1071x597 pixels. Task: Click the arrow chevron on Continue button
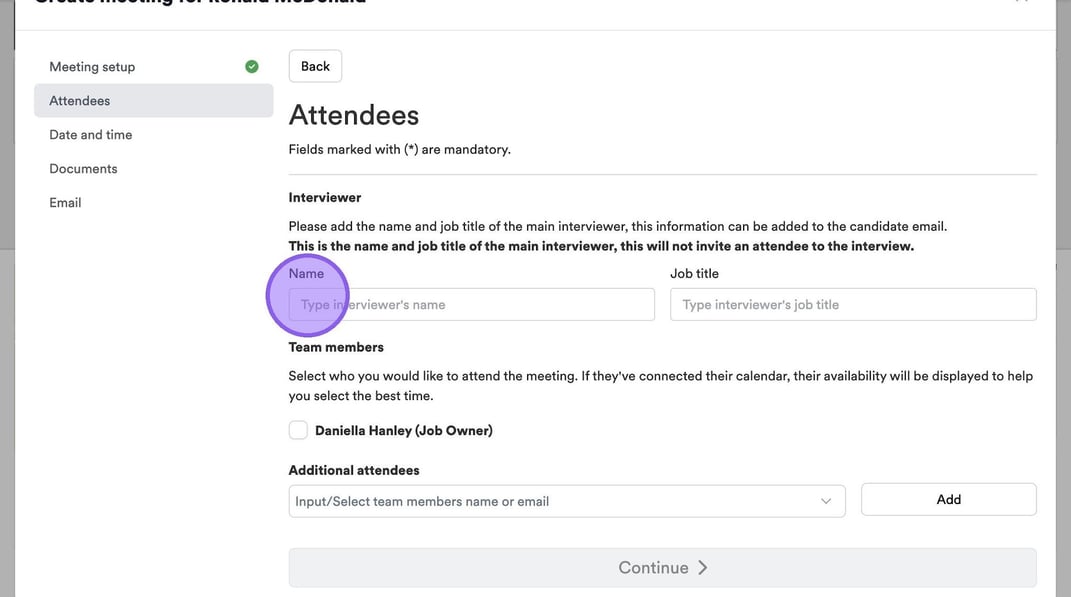pyautogui.click(x=703, y=568)
